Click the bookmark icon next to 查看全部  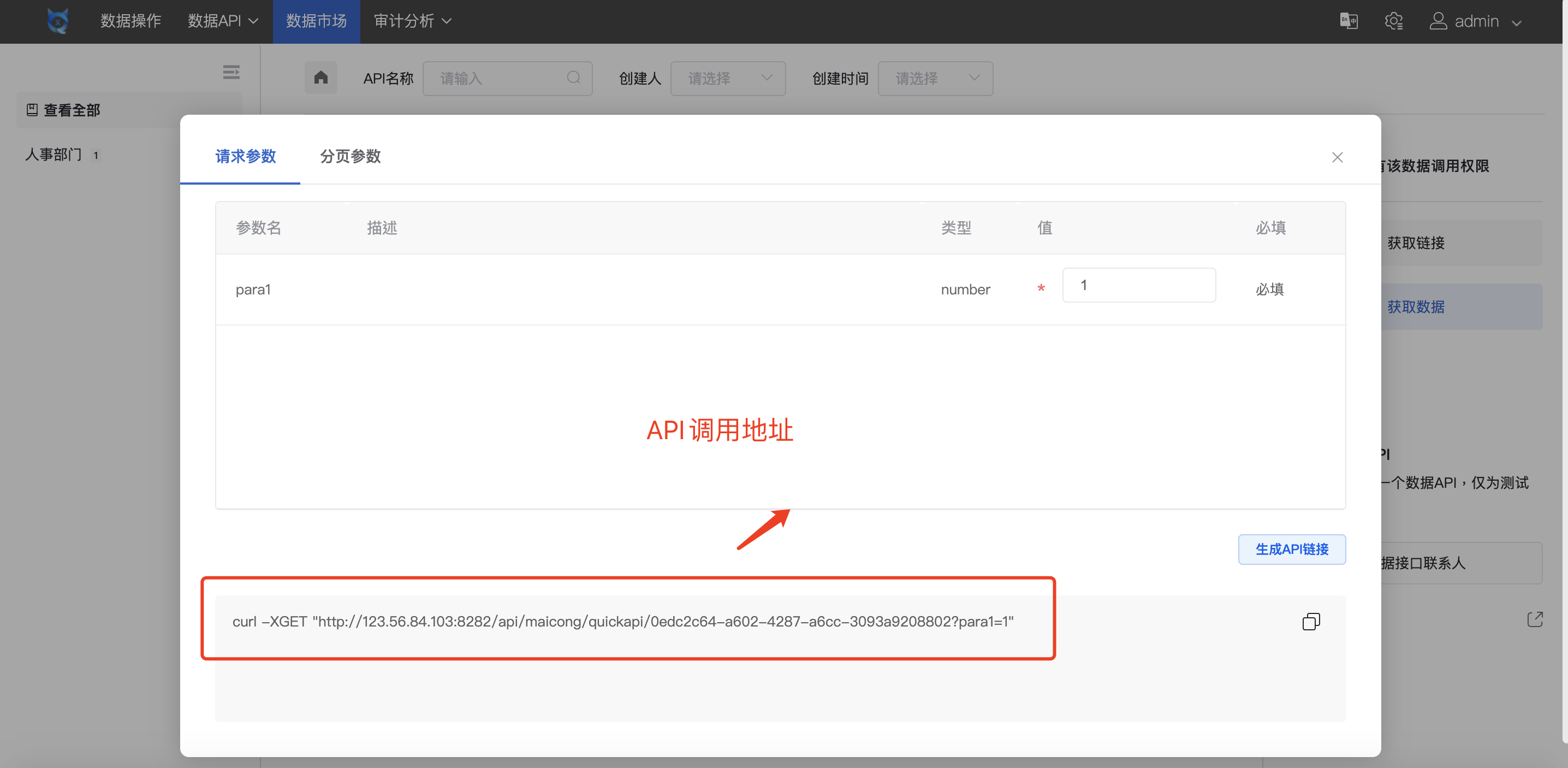coord(32,110)
